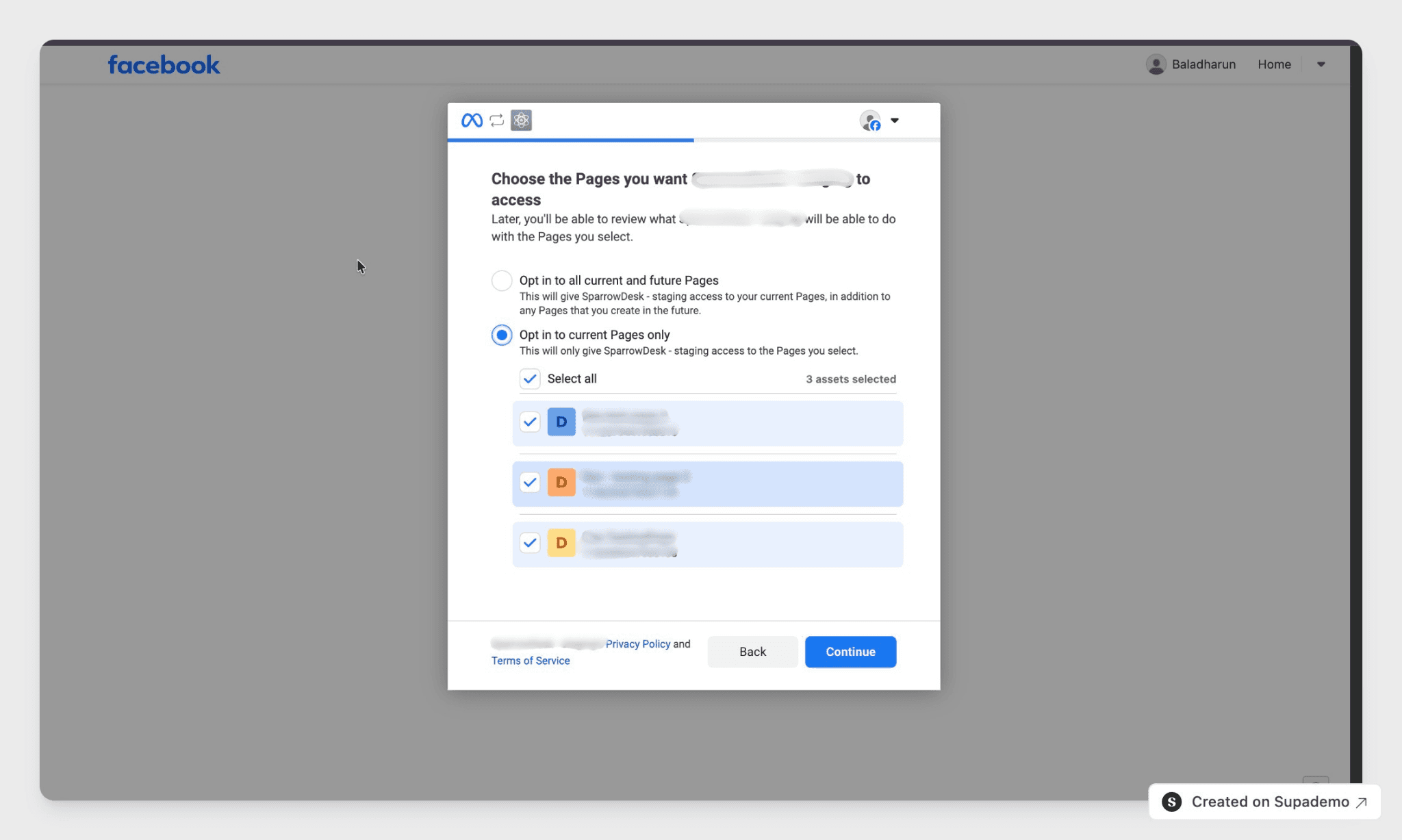Select Opt in to current Pages only

click(502, 335)
